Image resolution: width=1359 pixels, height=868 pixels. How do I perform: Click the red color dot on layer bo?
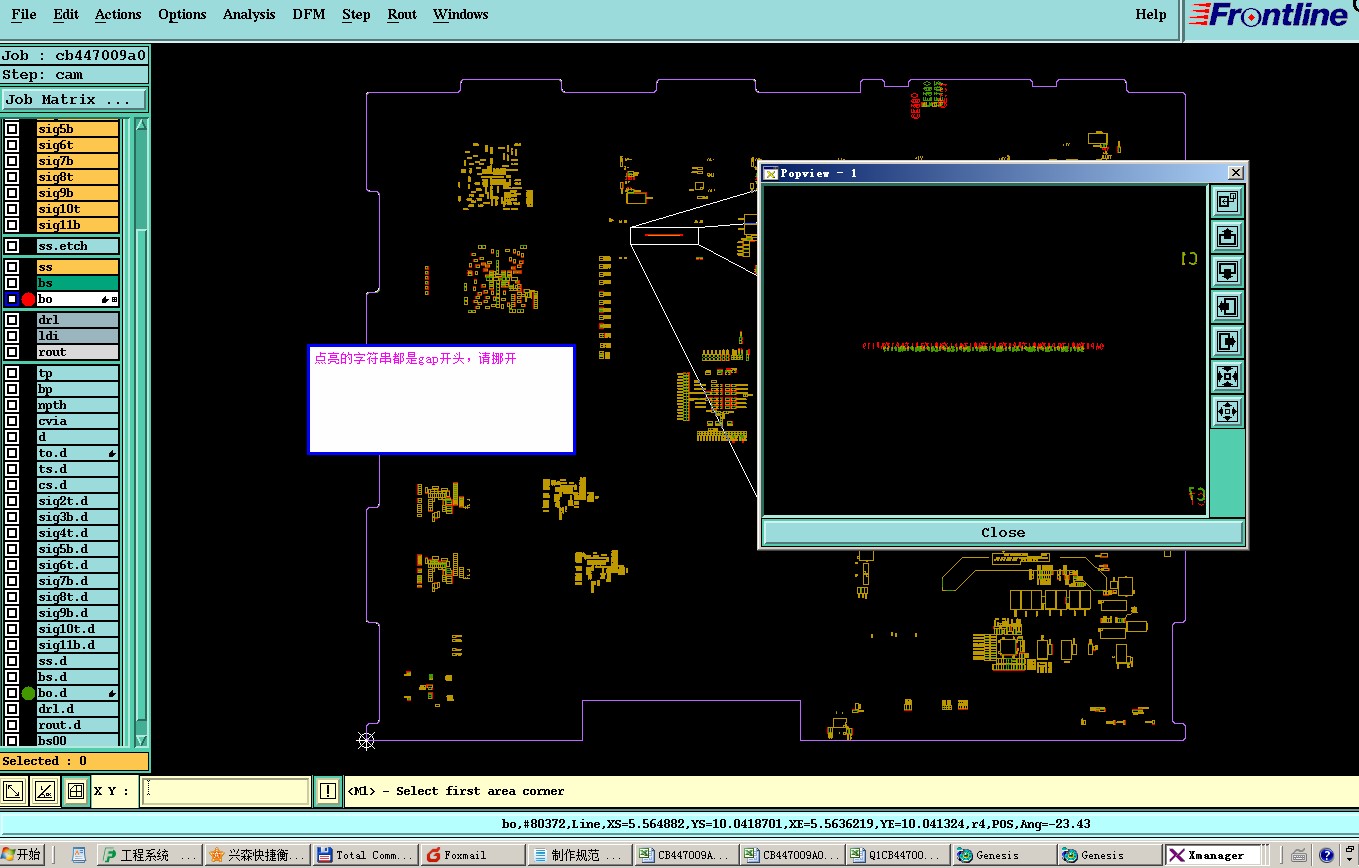tap(28, 299)
